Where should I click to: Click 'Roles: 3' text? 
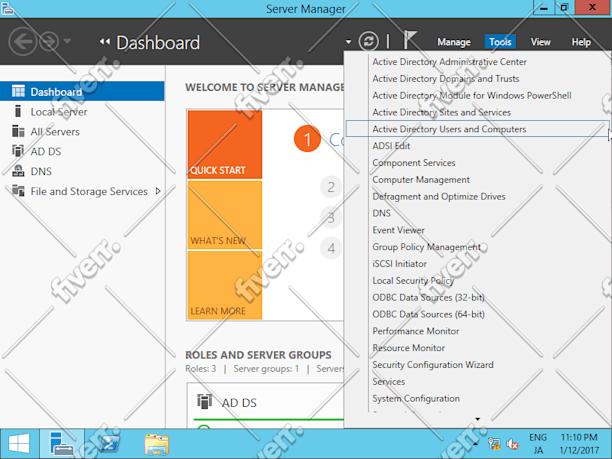tap(201, 368)
